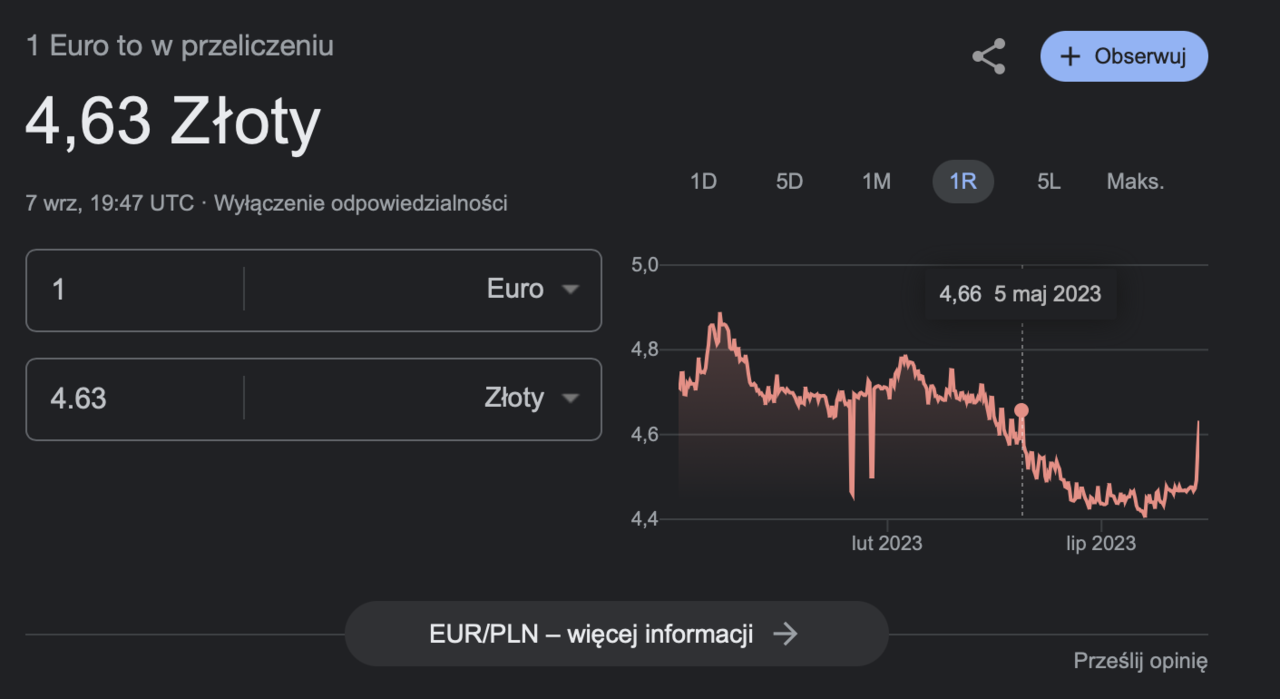Switch chart to 1M range
The image size is (1280, 699).
tap(877, 182)
